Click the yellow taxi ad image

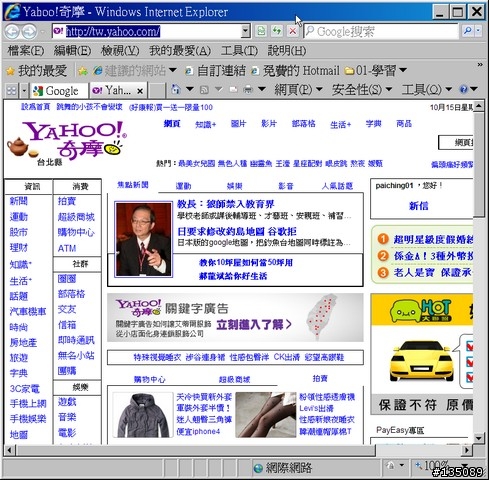pos(421,361)
